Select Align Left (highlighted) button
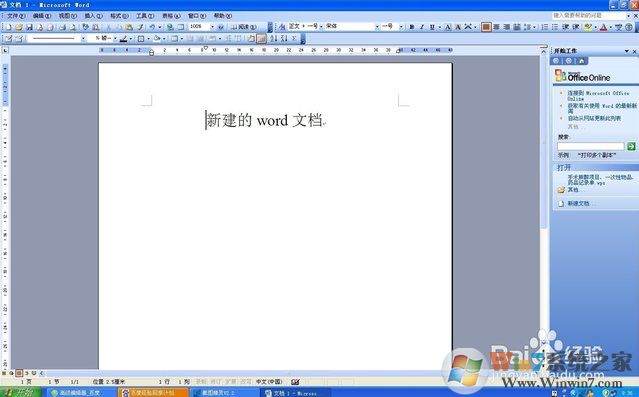Viewport: 639px width, 397px height. 486,27
